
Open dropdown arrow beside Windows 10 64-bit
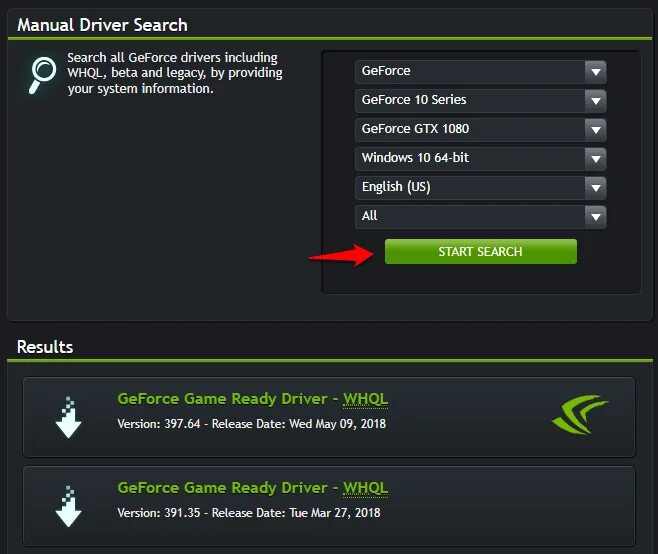pyautogui.click(x=595, y=159)
